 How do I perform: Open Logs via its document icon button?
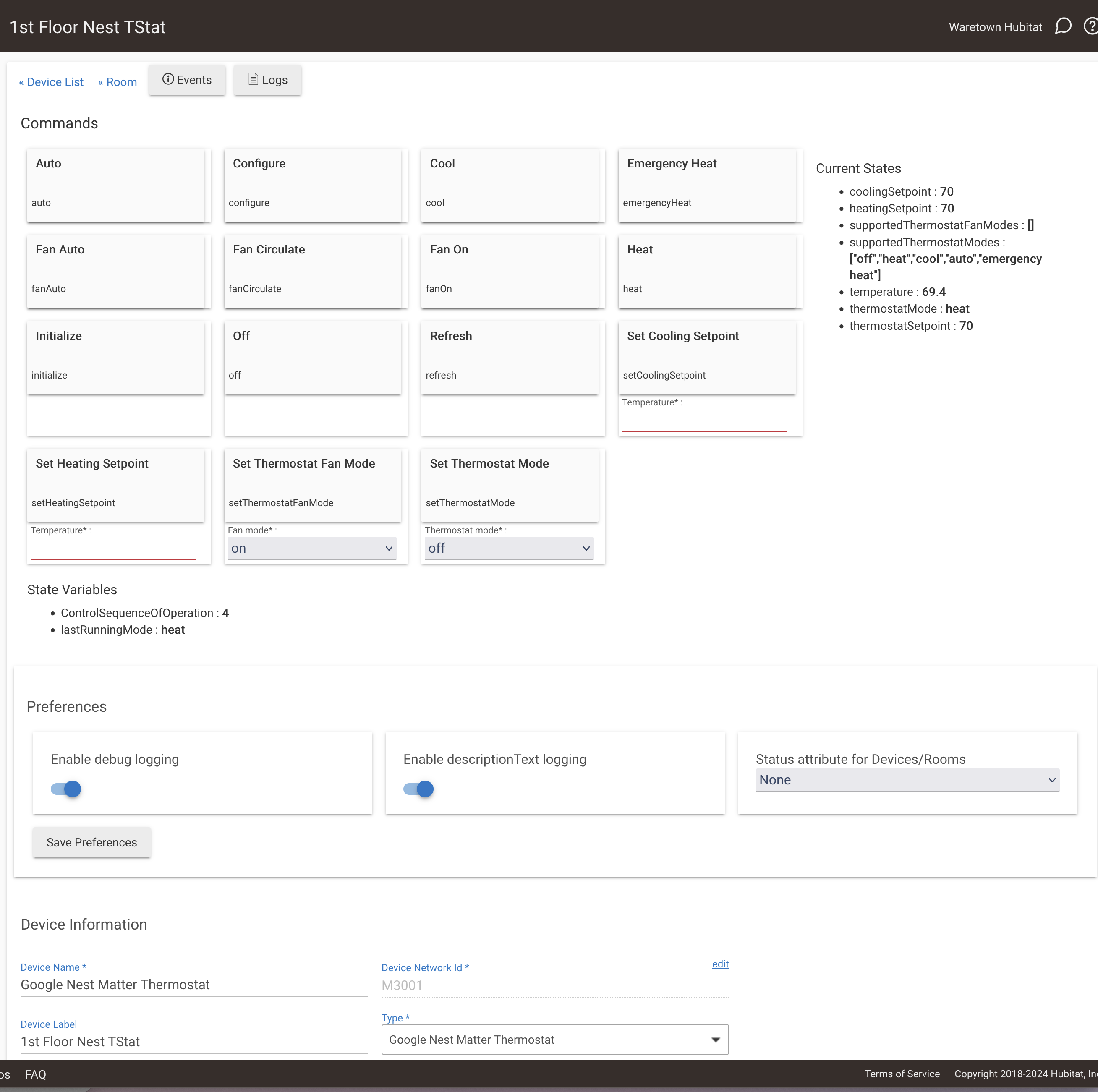[x=268, y=80]
